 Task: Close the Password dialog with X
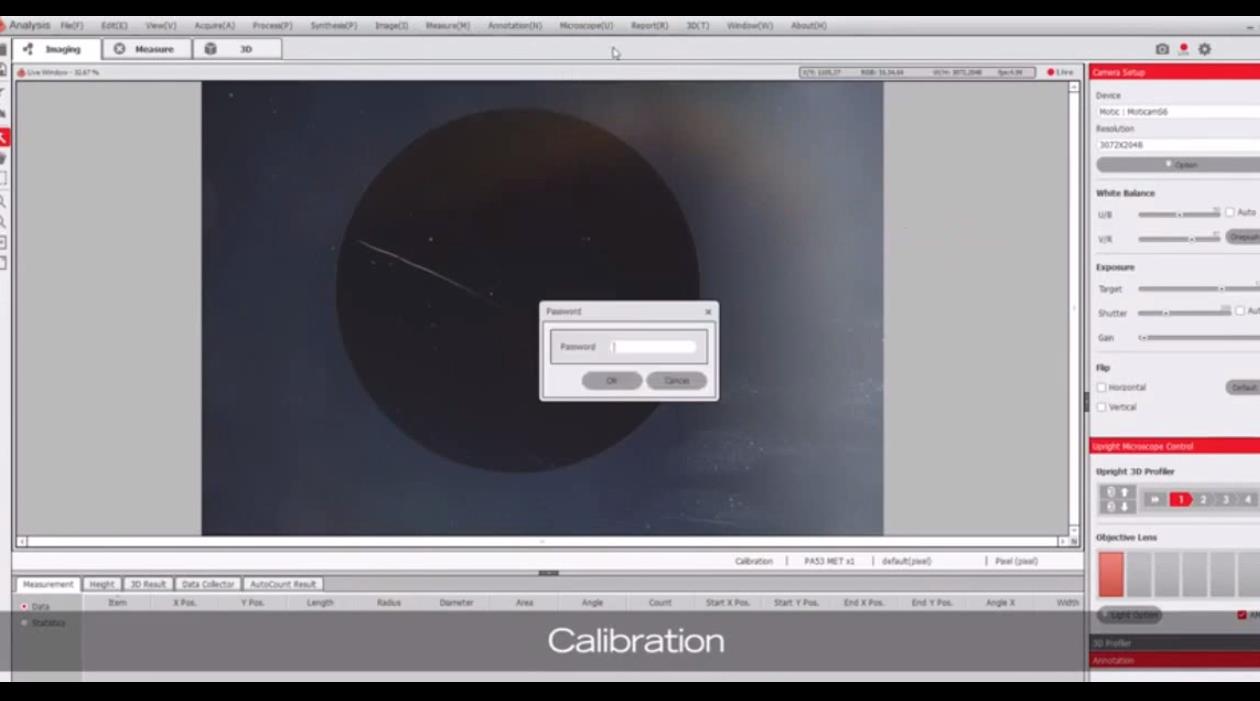[x=708, y=312]
